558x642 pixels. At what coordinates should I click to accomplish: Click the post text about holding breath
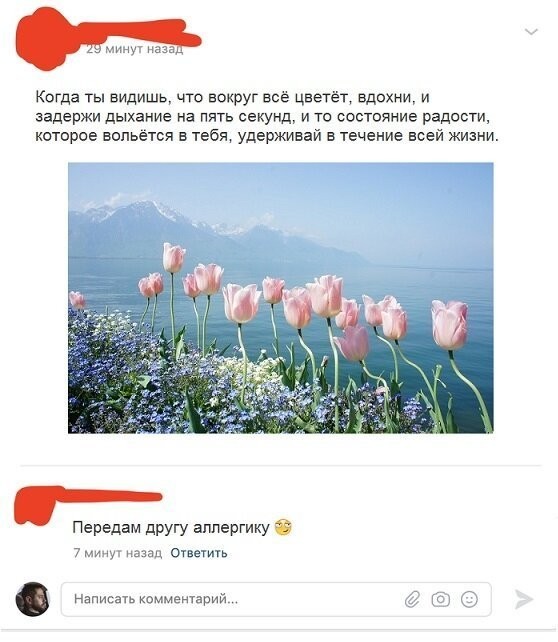[x=267, y=116]
